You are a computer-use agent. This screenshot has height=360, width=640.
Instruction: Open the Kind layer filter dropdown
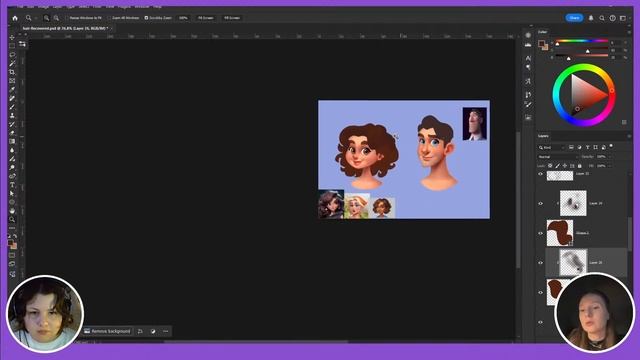point(551,147)
